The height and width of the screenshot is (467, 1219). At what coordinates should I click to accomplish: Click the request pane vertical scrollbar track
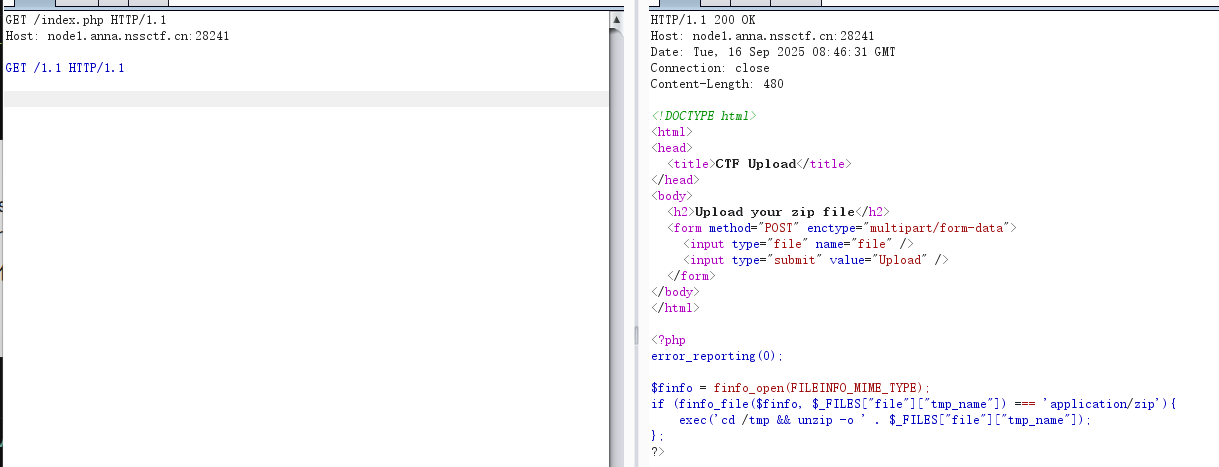pos(617,250)
